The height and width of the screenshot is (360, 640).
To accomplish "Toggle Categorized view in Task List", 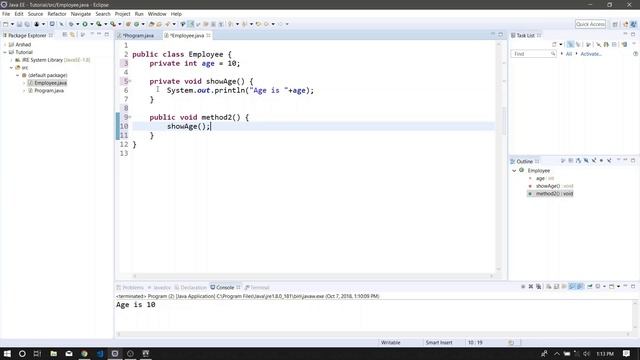I will [x=570, y=44].
